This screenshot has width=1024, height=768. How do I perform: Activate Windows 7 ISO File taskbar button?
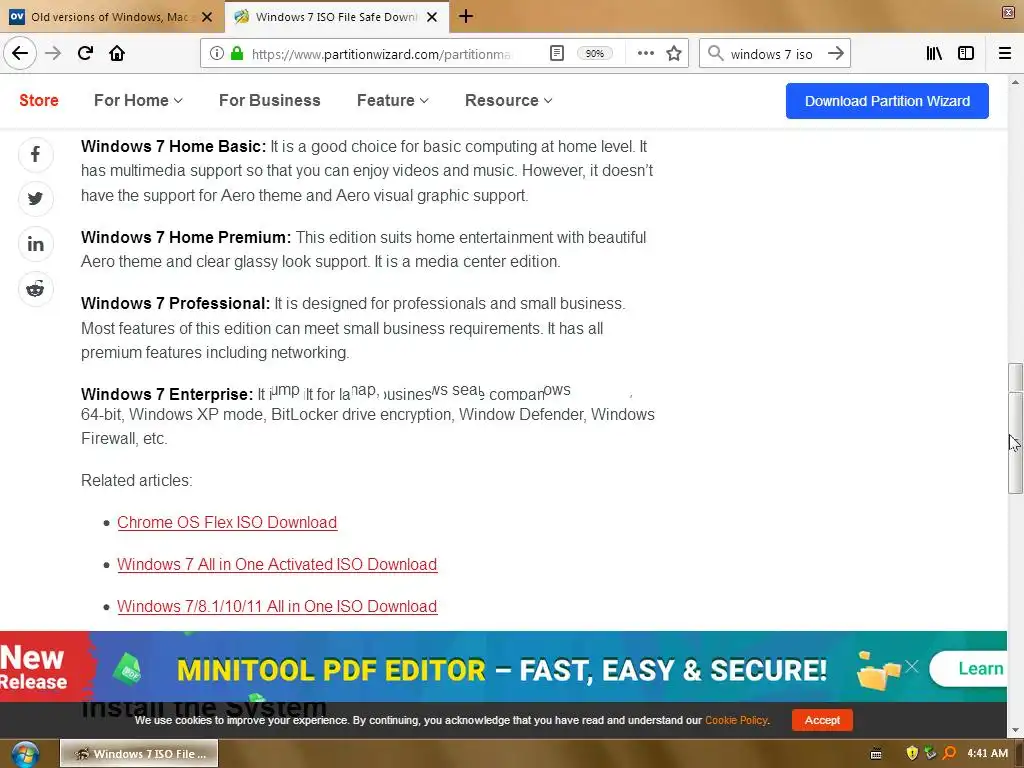[139, 754]
